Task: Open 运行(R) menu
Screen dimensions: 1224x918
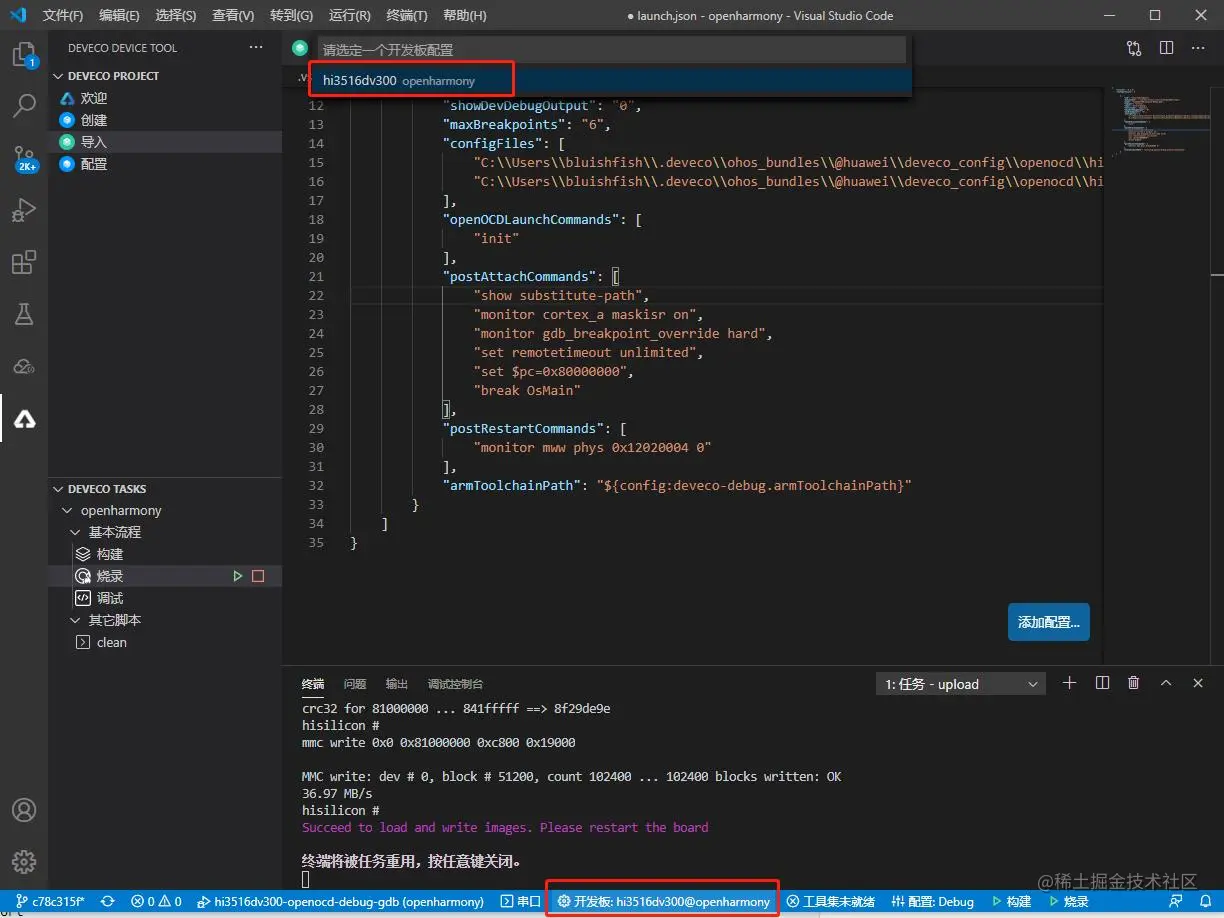Action: 349,15
